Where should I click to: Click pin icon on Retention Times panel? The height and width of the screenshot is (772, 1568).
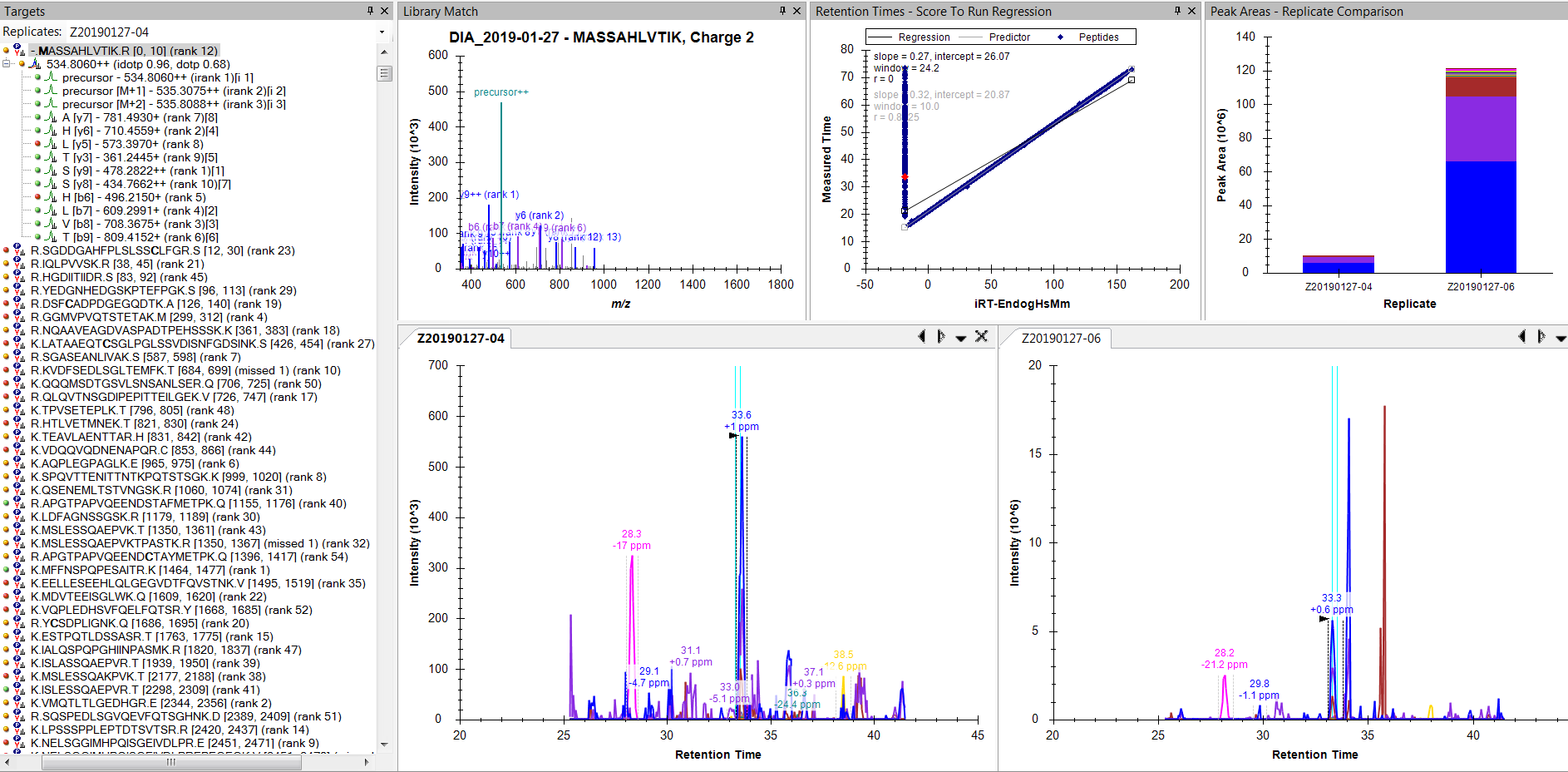coord(1177,11)
